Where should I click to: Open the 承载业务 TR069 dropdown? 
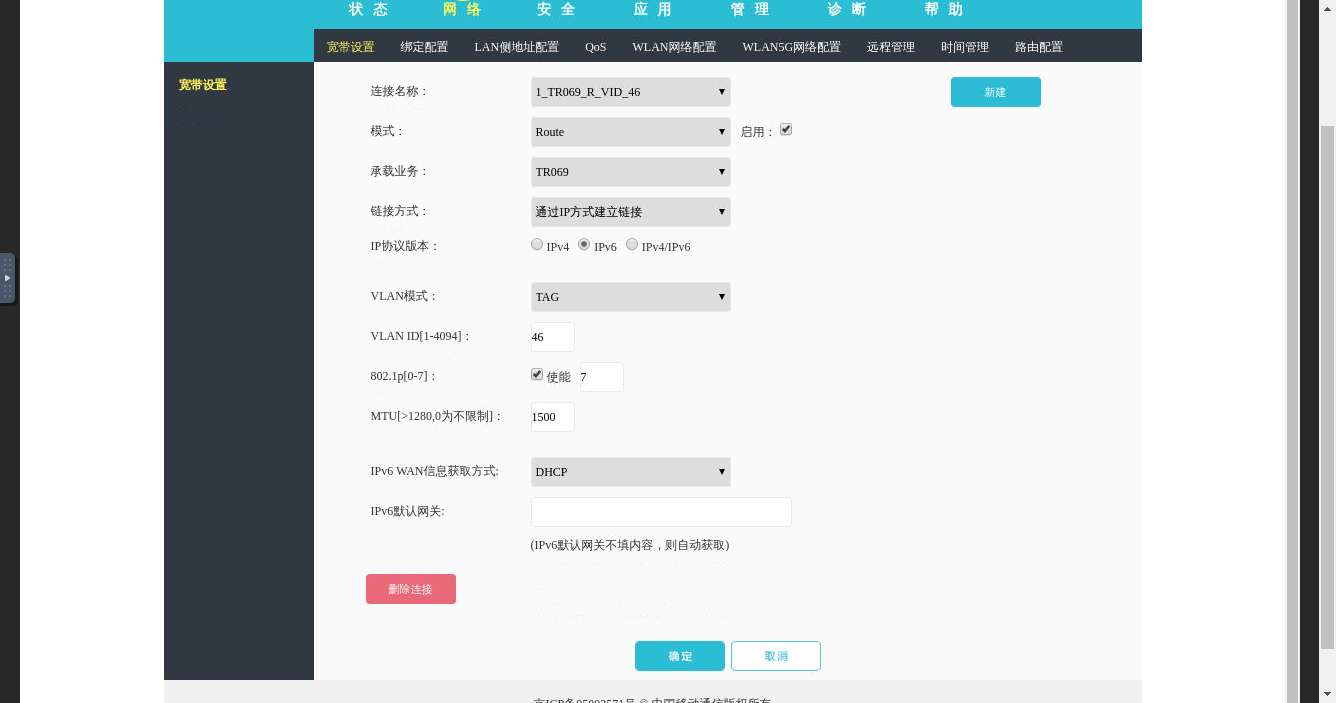[631, 172]
